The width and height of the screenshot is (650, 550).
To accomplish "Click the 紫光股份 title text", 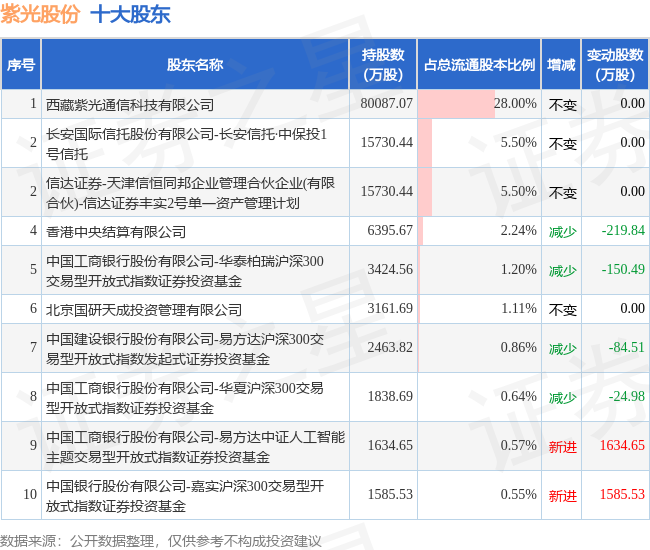I will (x=40, y=14).
